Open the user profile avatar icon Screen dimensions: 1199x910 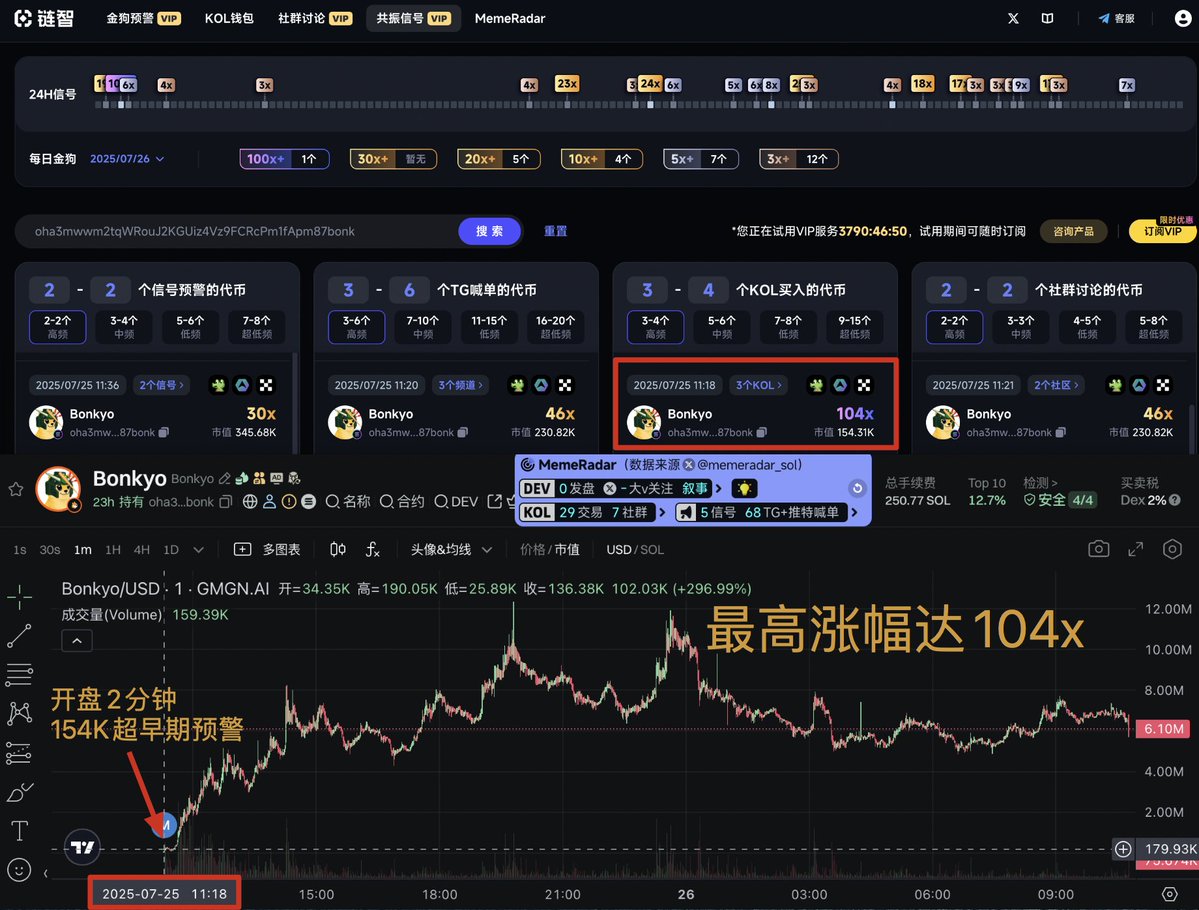point(1183,18)
